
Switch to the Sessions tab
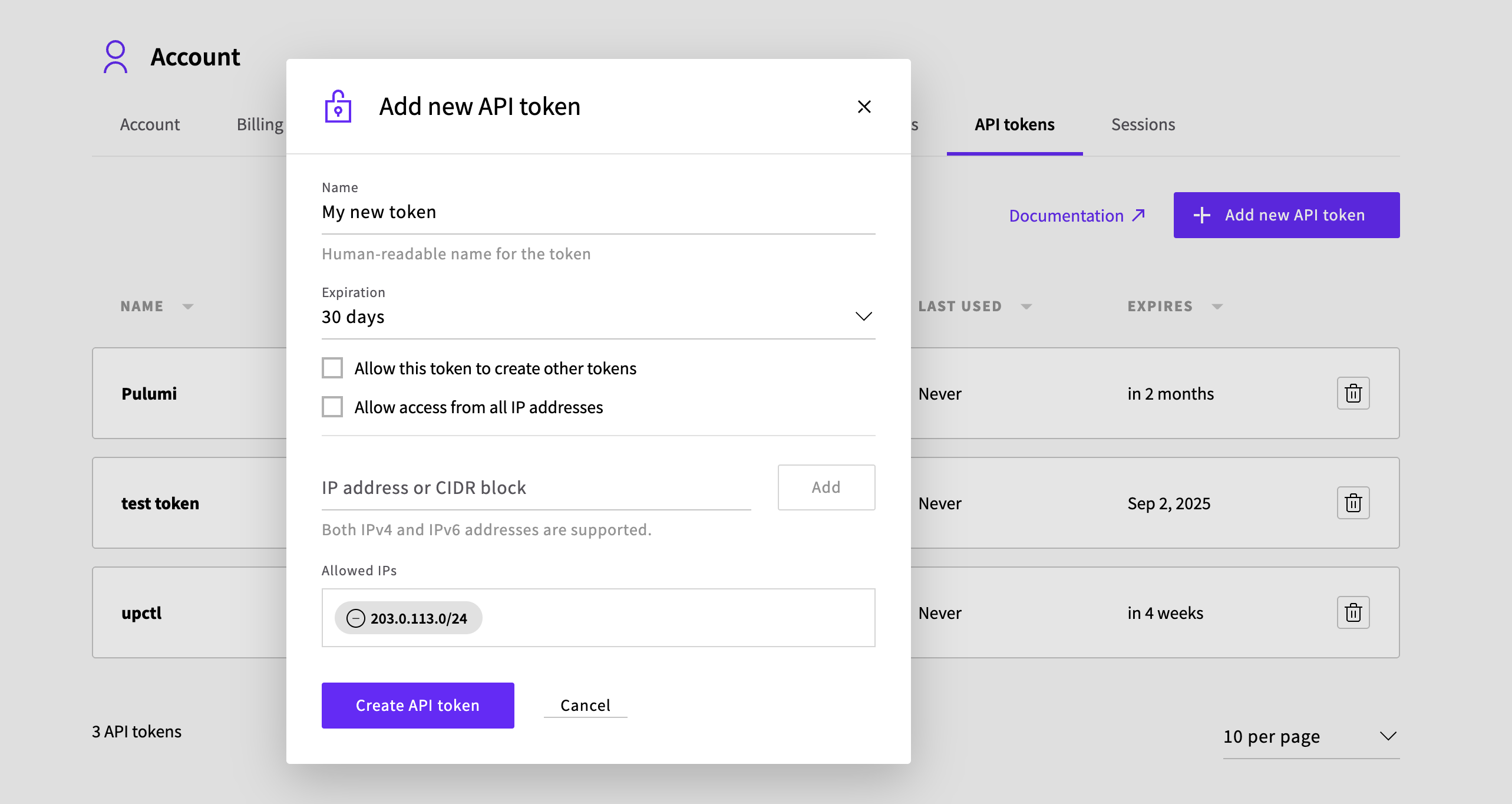1143,124
